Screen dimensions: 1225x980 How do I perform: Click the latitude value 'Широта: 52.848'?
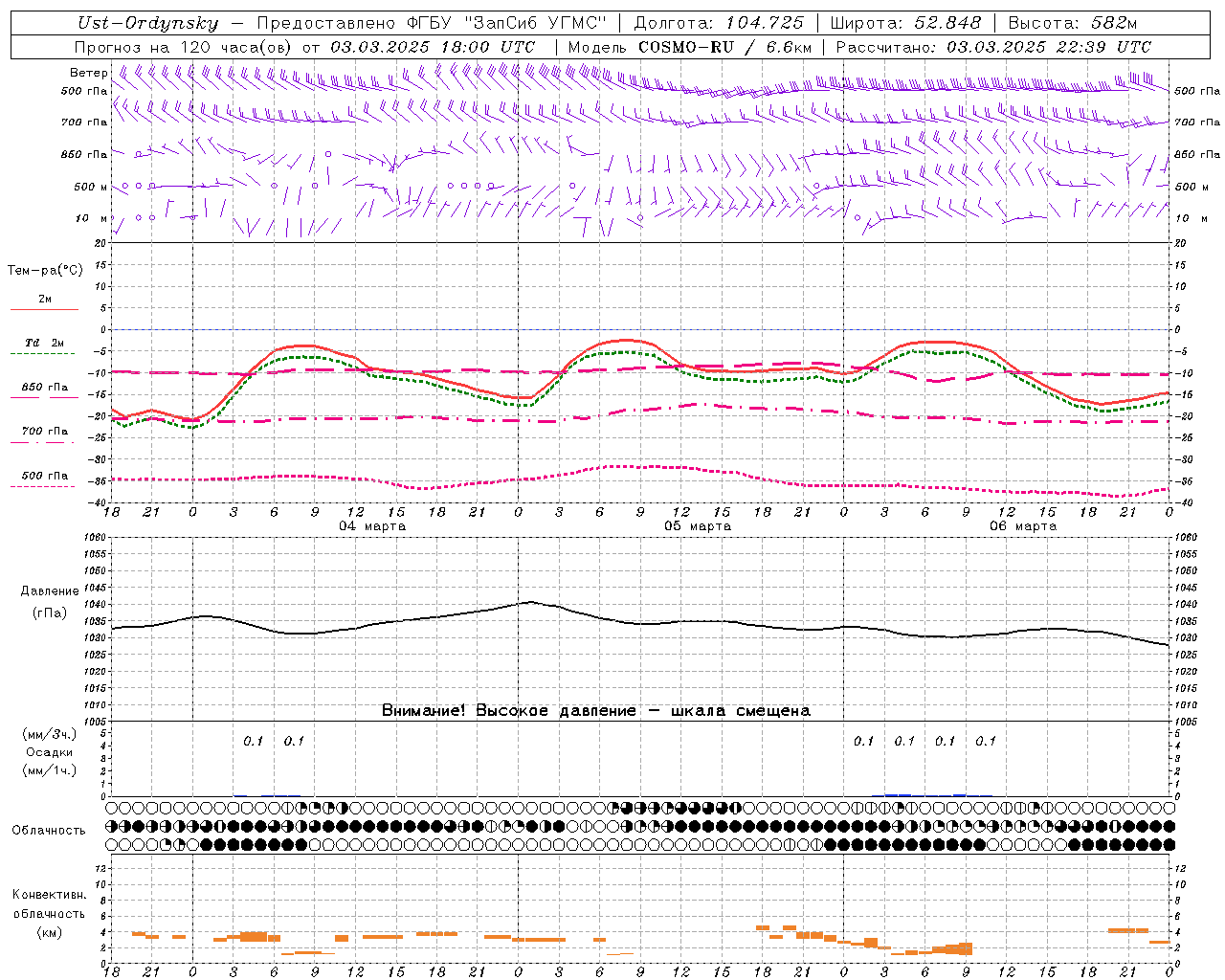[905, 24]
